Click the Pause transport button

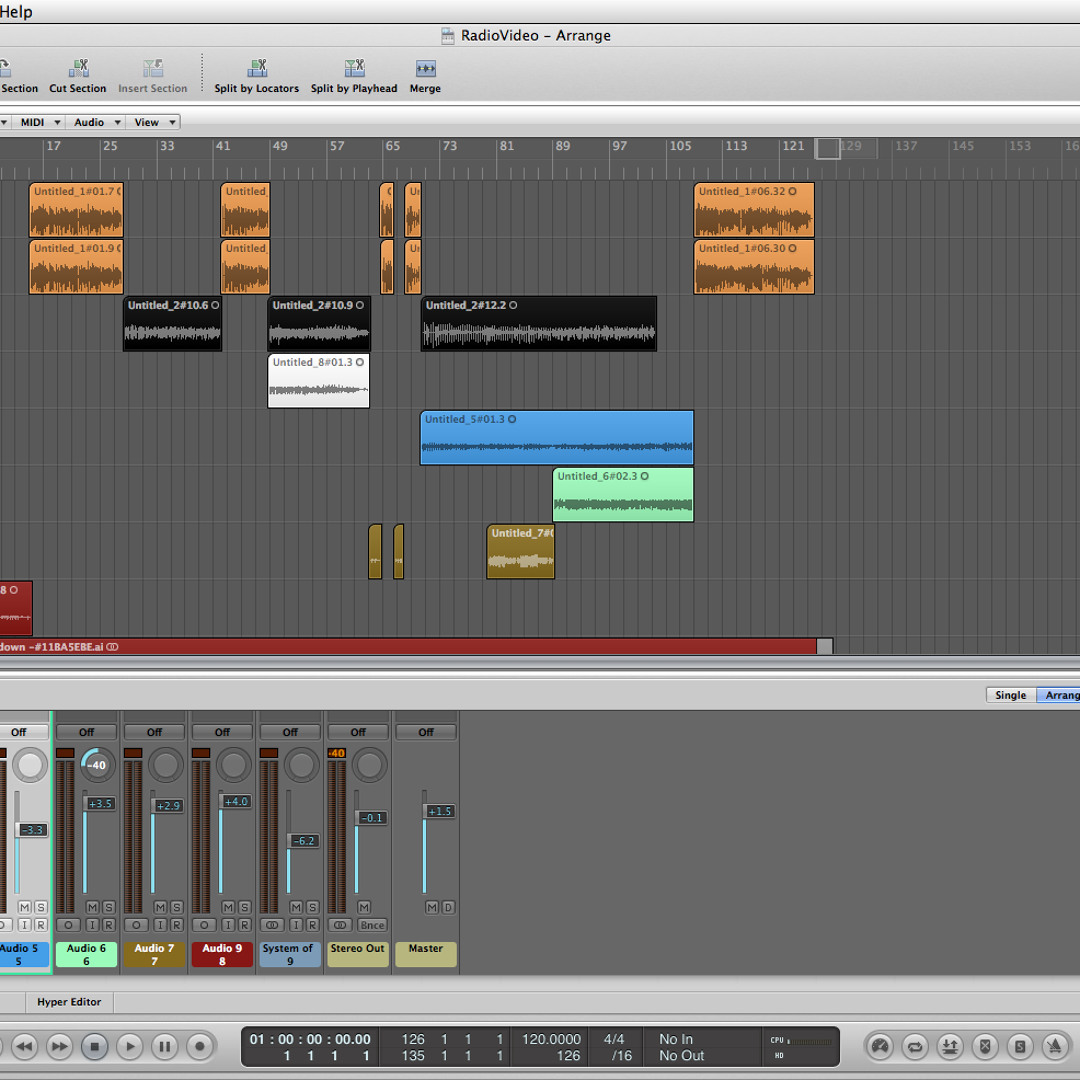coord(165,1047)
